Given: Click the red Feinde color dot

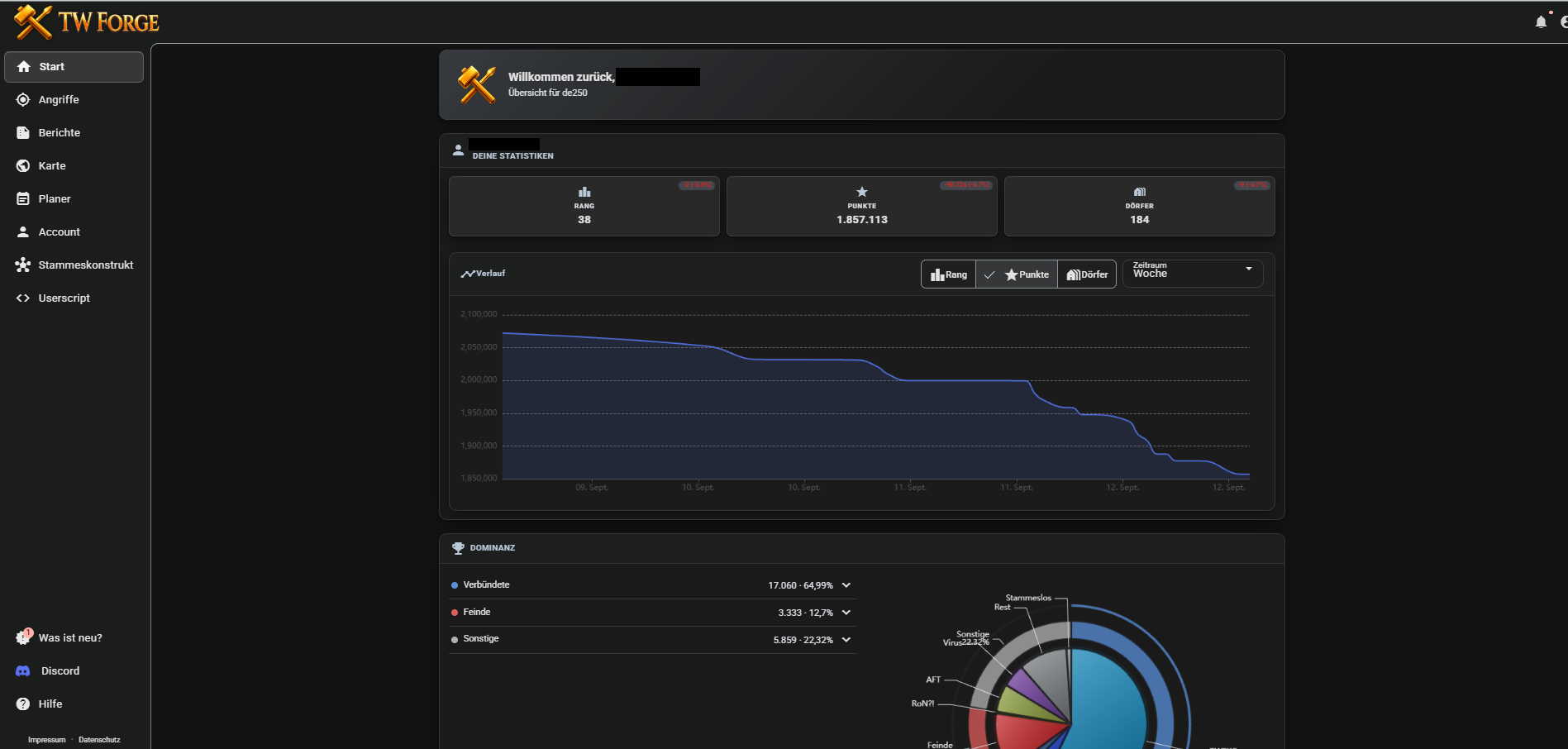Looking at the screenshot, I should point(455,613).
